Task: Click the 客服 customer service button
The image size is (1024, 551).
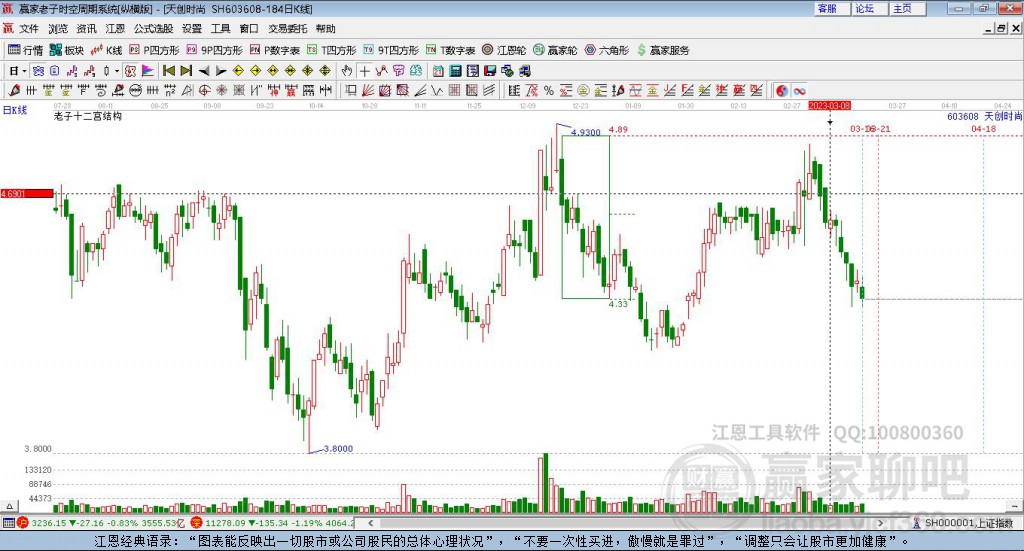Action: tap(832, 9)
